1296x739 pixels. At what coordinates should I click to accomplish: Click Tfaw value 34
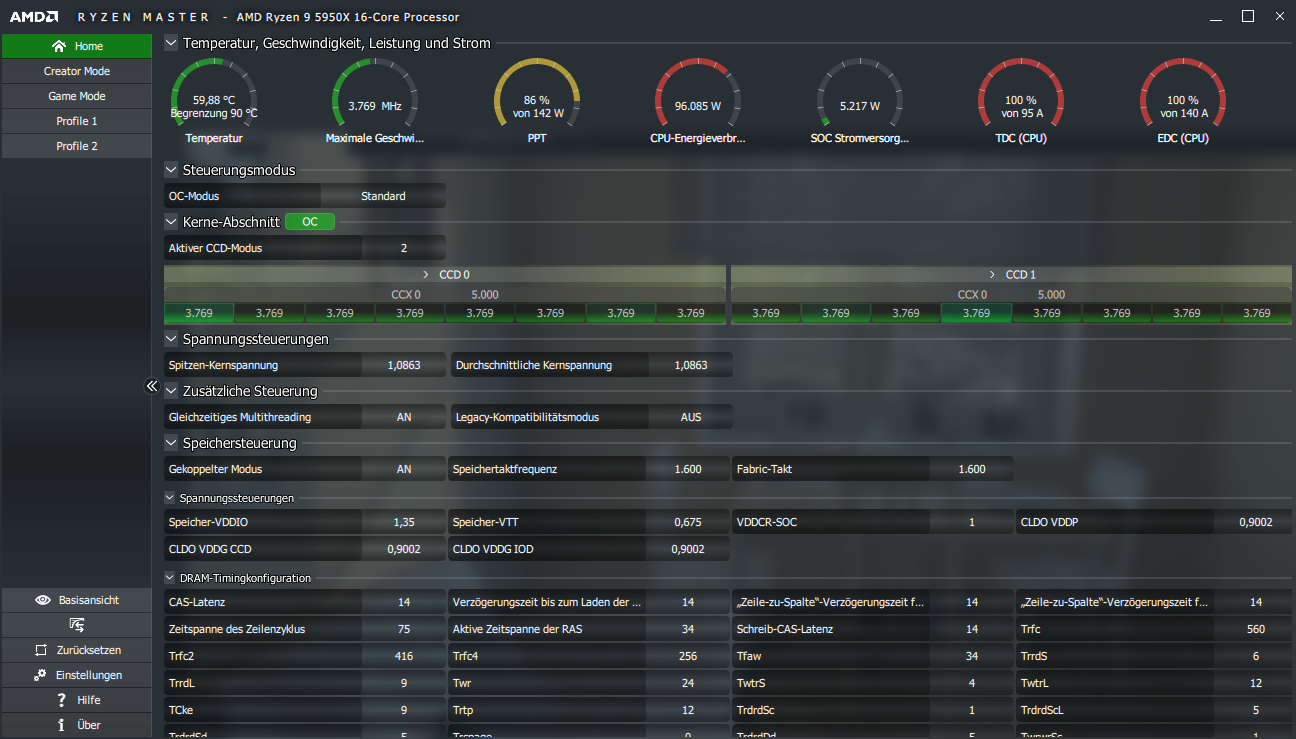click(972, 656)
